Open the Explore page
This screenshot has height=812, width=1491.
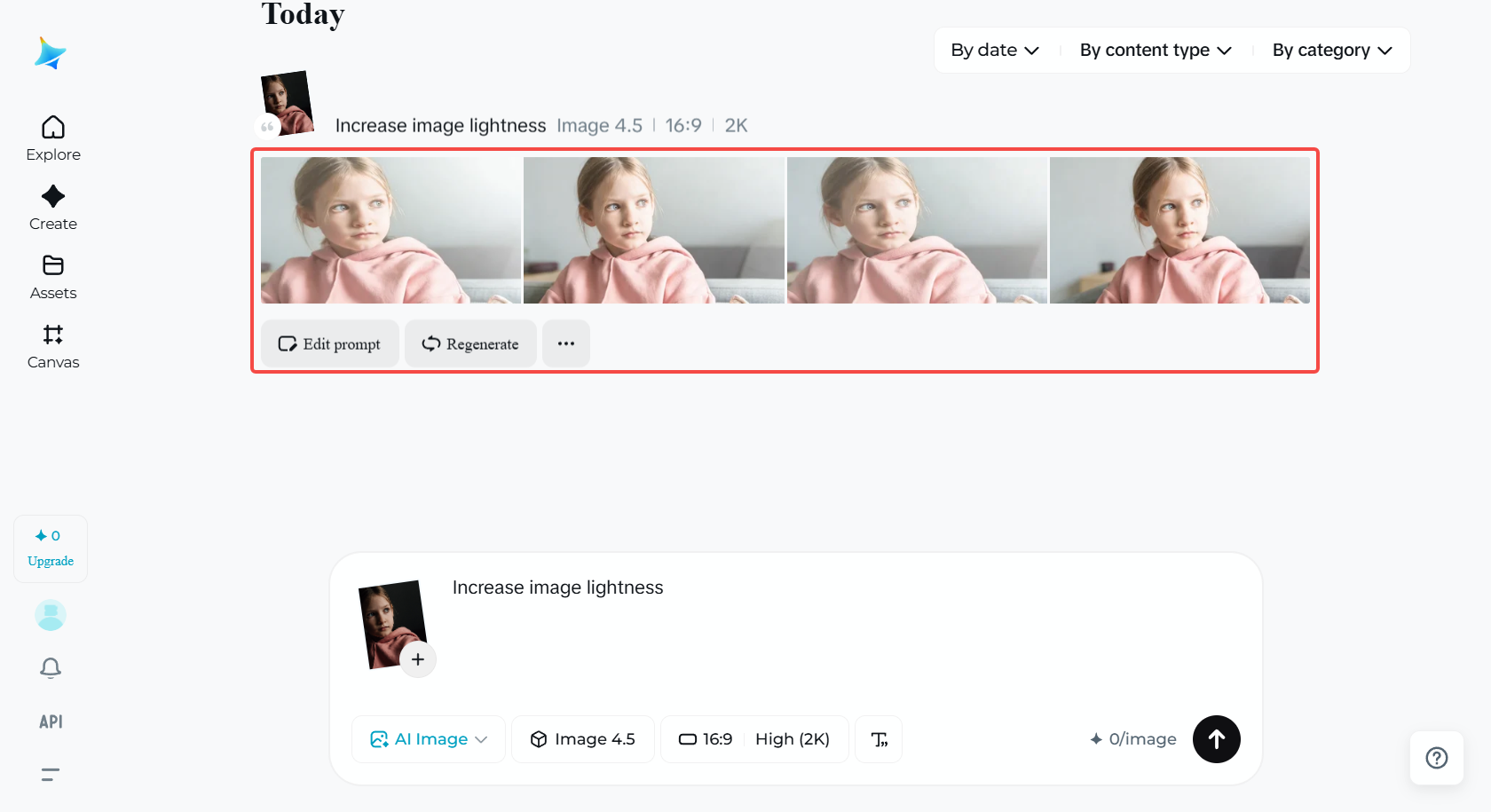pyautogui.click(x=53, y=138)
